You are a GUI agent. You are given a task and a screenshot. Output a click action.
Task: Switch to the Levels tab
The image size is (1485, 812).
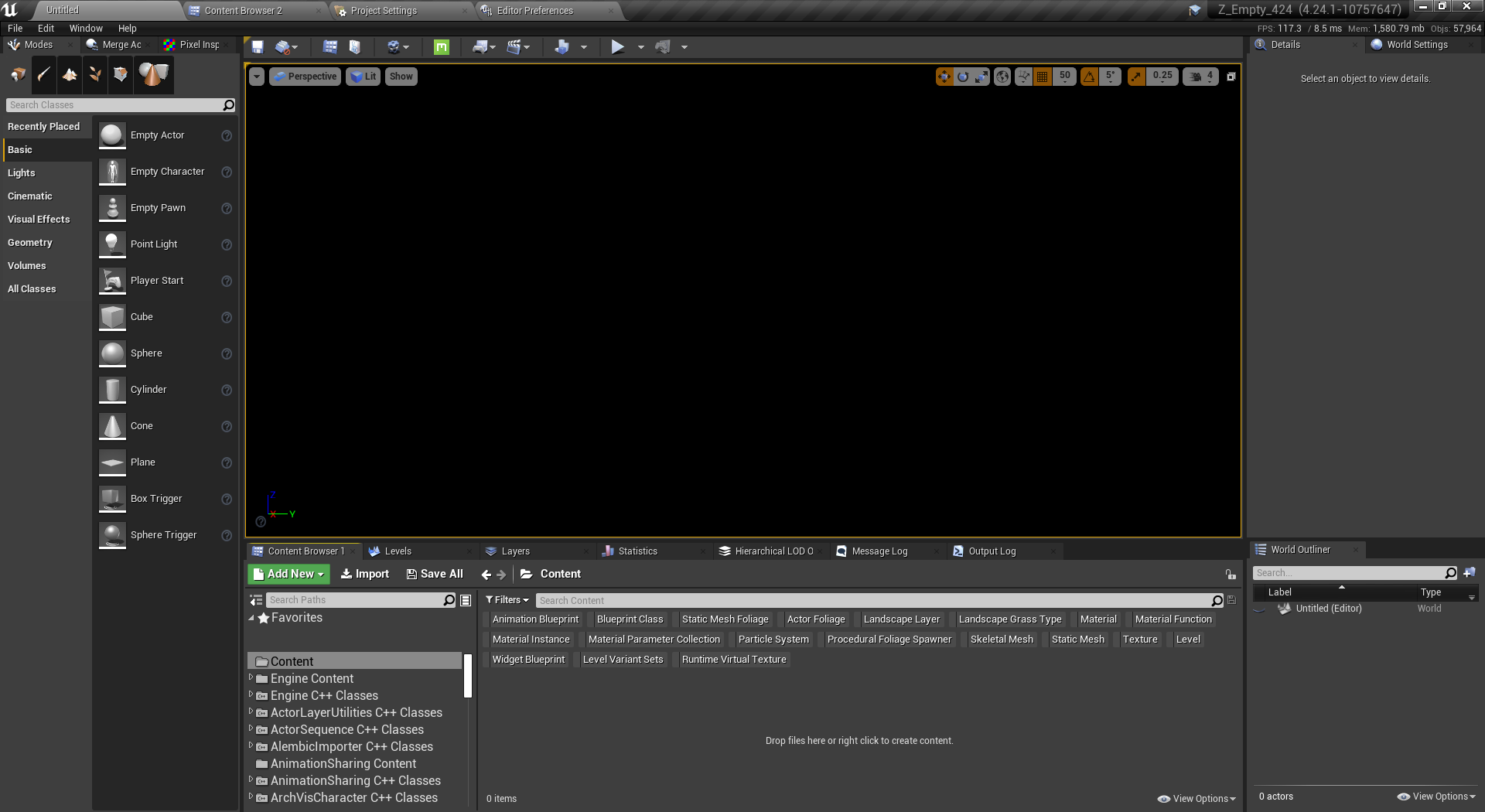pos(397,551)
